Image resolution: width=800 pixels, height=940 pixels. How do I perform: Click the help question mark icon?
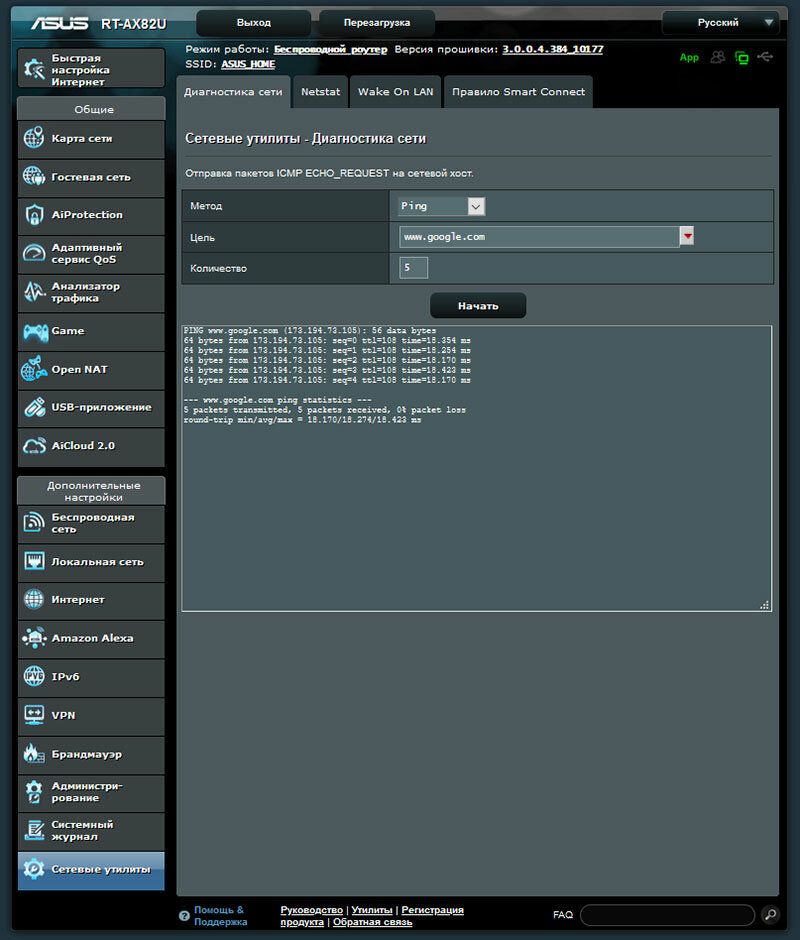coord(184,915)
